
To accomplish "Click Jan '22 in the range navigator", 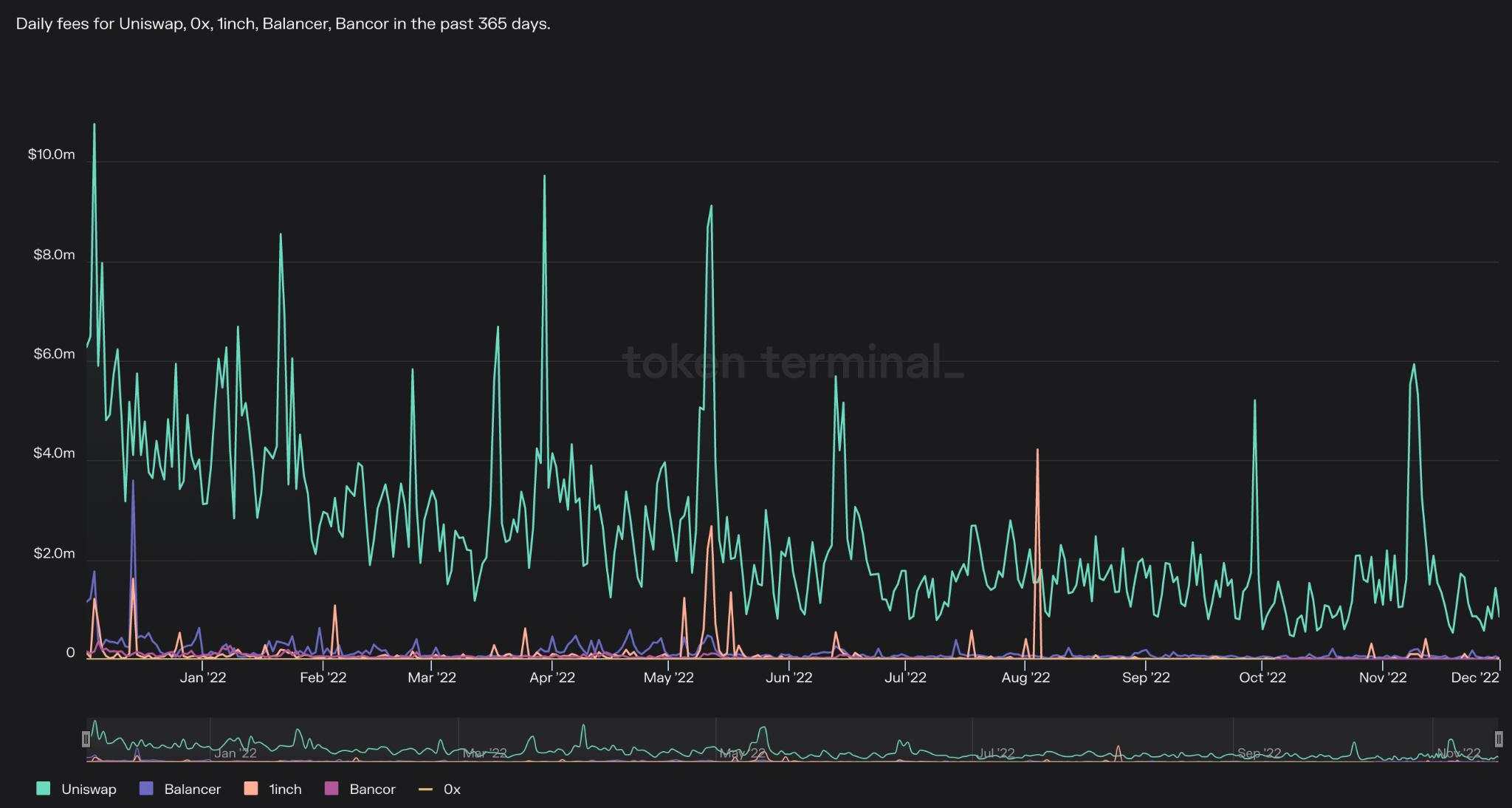I will [235, 753].
